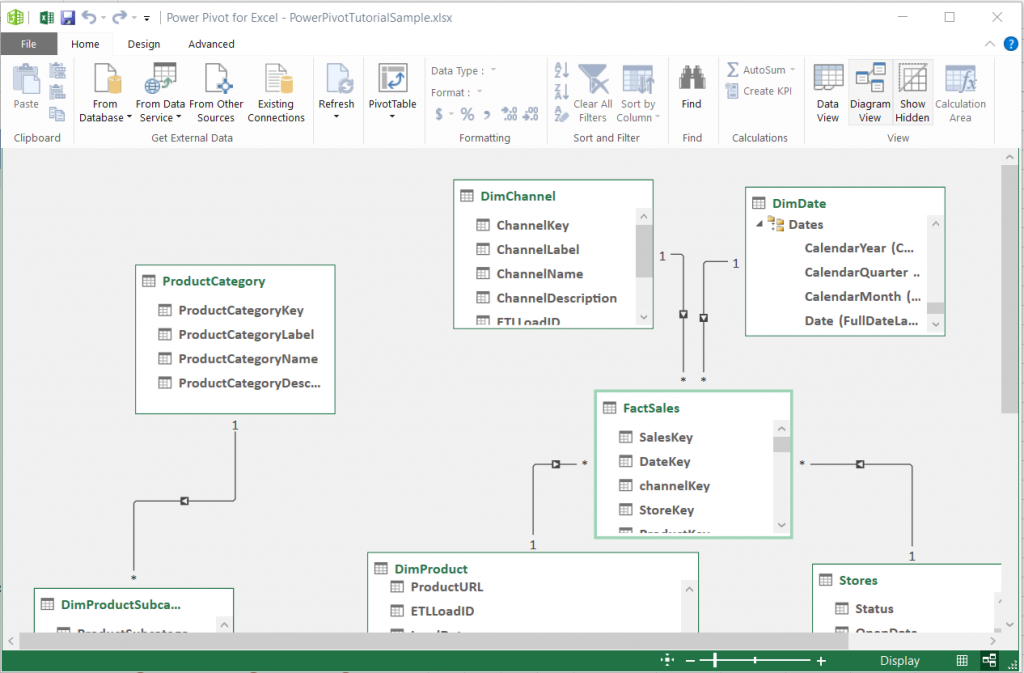The height and width of the screenshot is (673, 1024).
Task: Create a PivotTable from the ribbon
Action: point(393,90)
